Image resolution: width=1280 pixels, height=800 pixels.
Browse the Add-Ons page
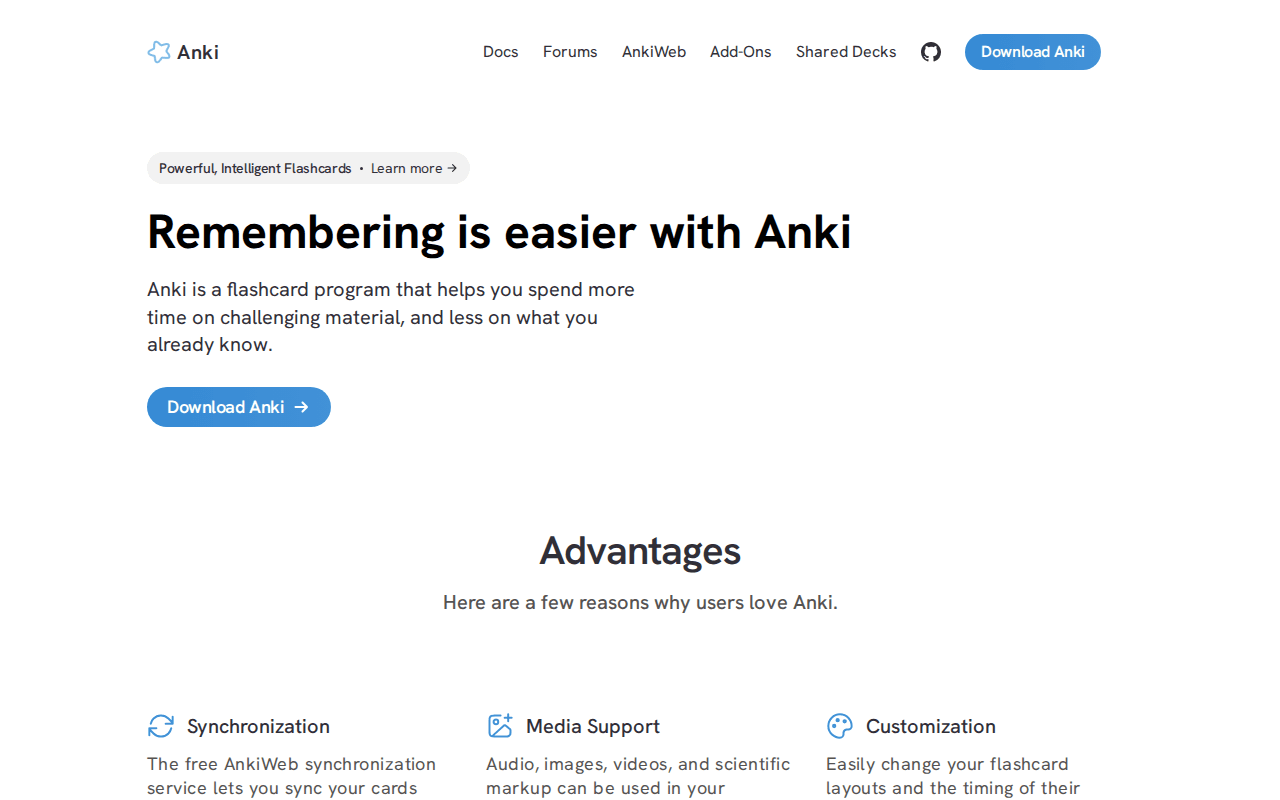(x=740, y=51)
